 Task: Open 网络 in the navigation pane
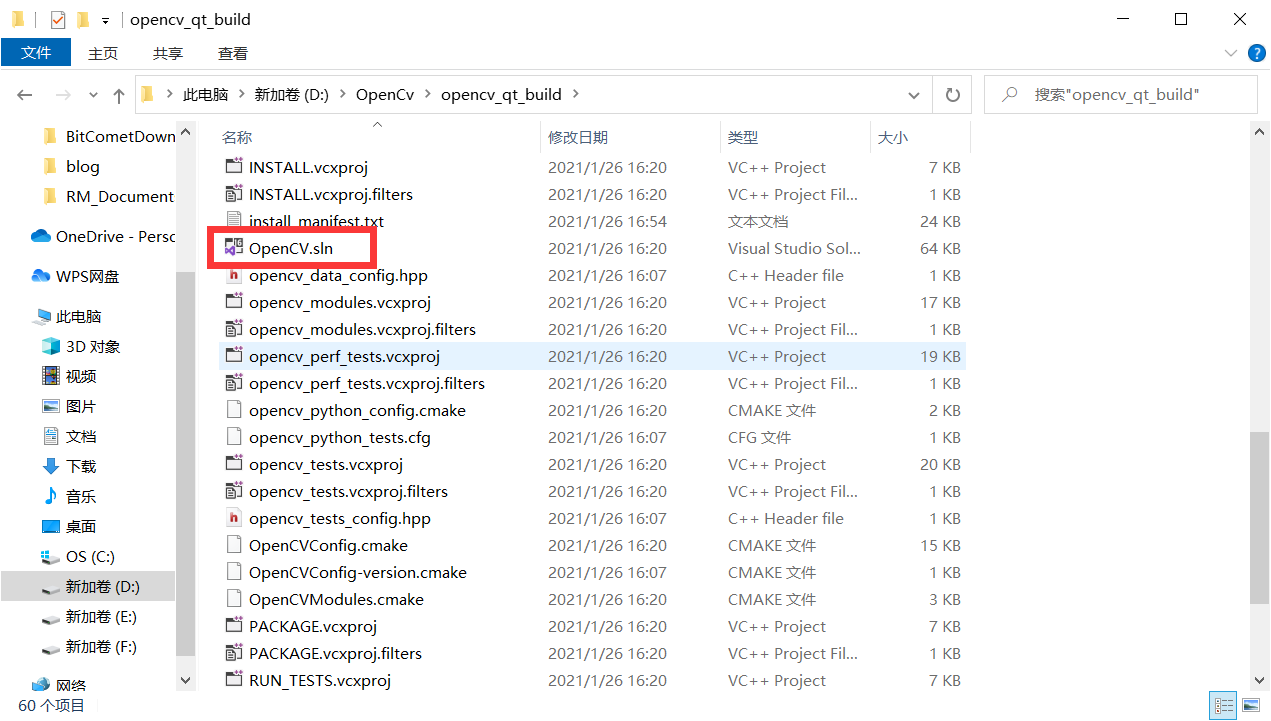(59, 685)
